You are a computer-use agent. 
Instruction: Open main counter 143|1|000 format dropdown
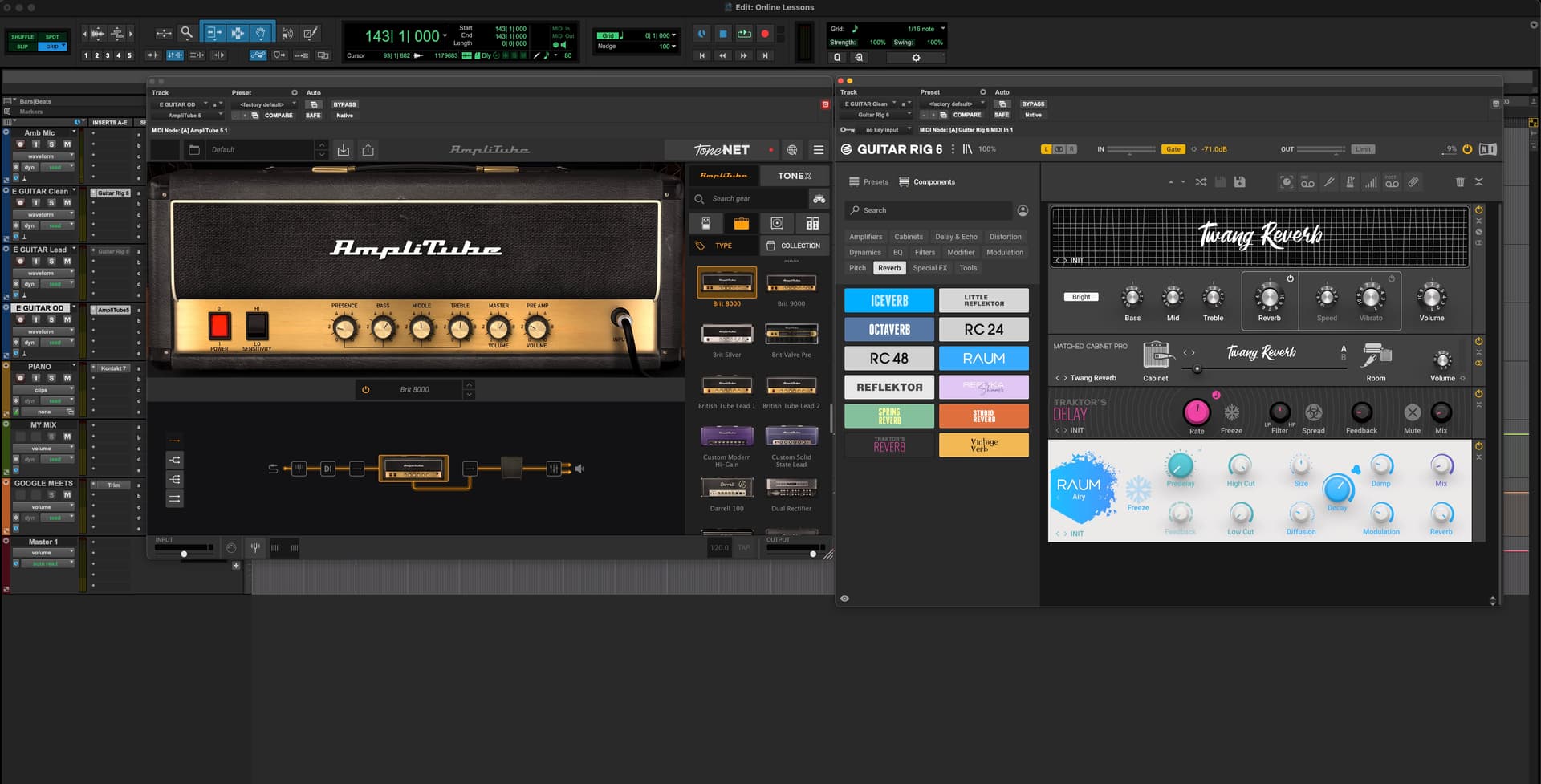tap(445, 35)
